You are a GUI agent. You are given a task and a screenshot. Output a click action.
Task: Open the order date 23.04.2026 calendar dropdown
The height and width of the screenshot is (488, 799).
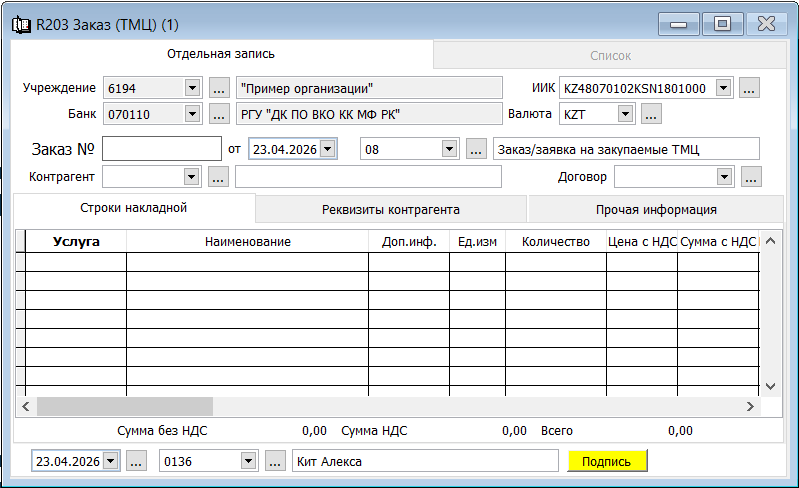click(328, 149)
